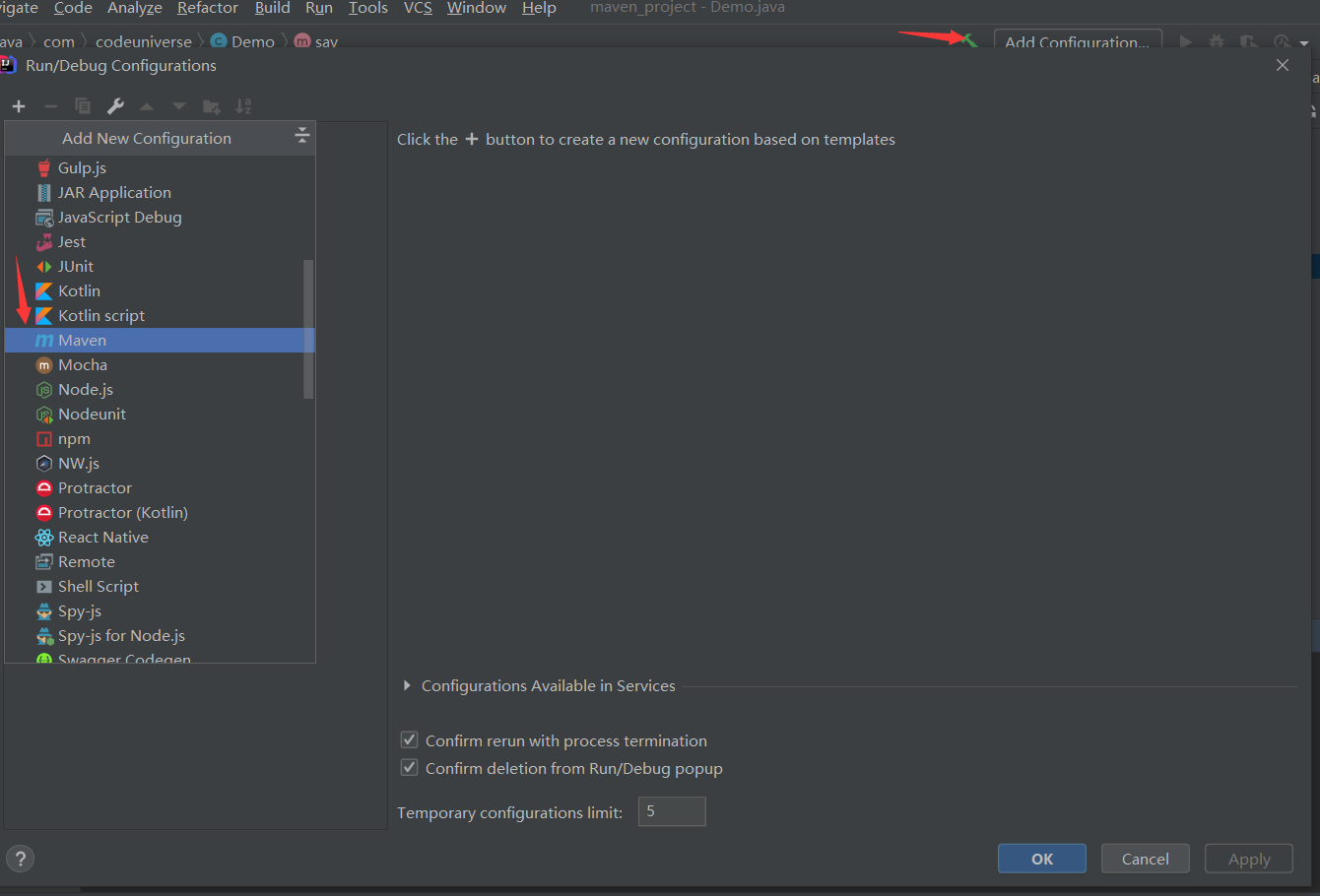The image size is (1320, 896).
Task: Click the Create New Folder icon
Action: 211,106
